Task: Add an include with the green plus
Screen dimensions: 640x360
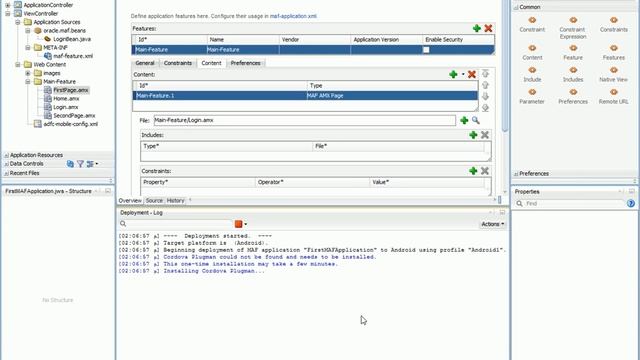Action: (x=473, y=135)
